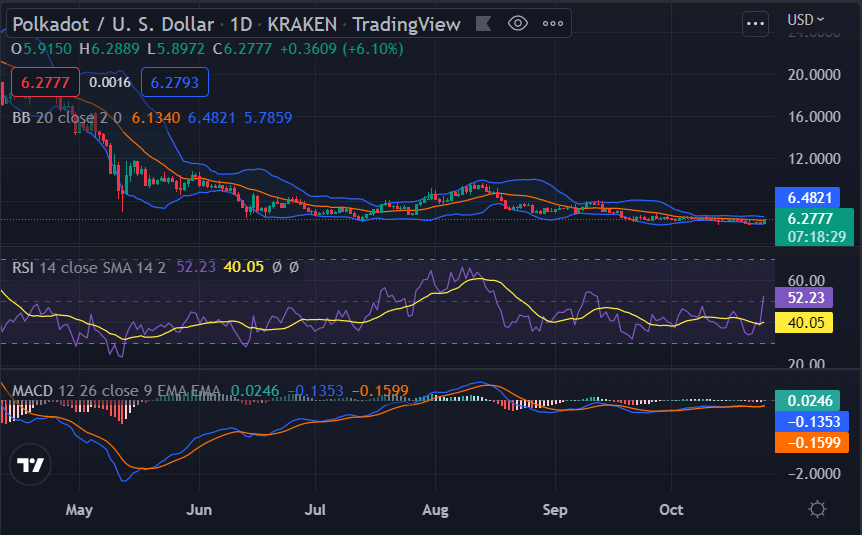Open chart settings gear icon
The width and height of the screenshot is (862, 535).
point(817,509)
